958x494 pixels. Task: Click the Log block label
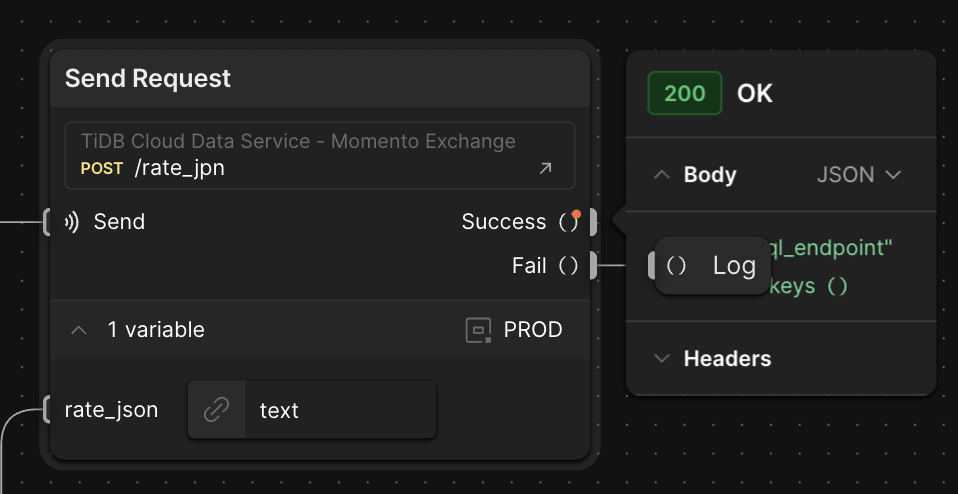(734, 266)
